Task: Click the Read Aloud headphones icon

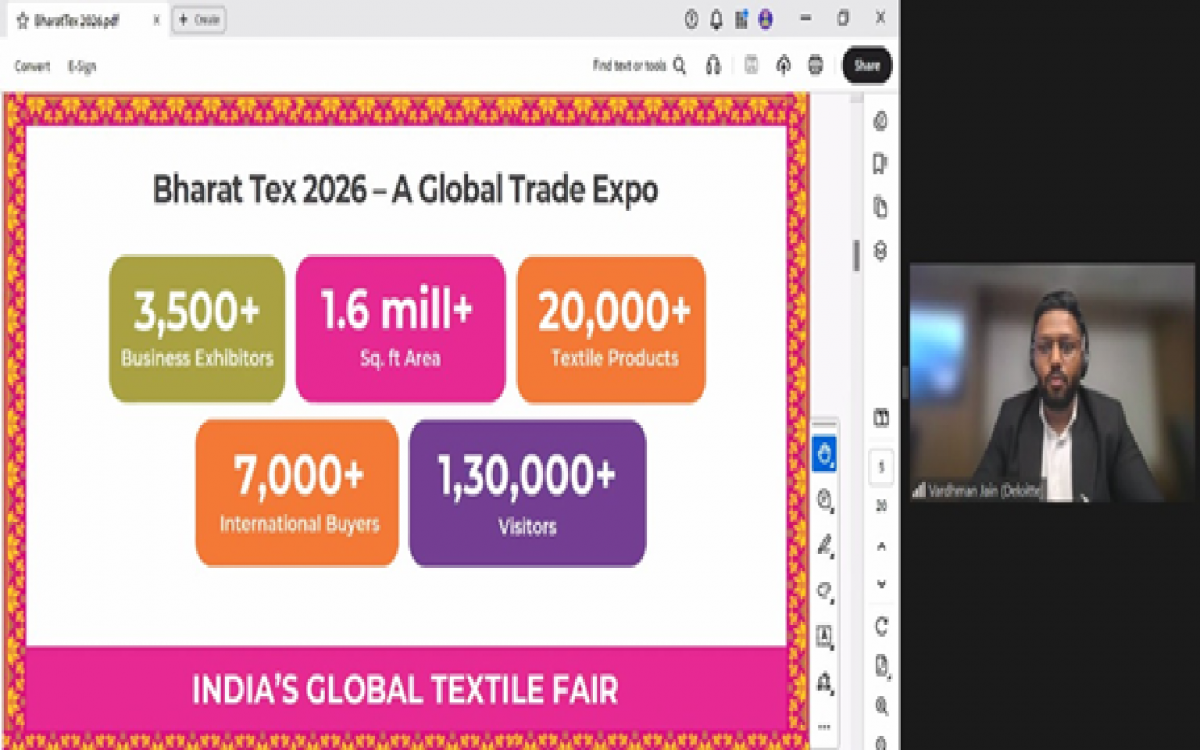Action: point(712,65)
